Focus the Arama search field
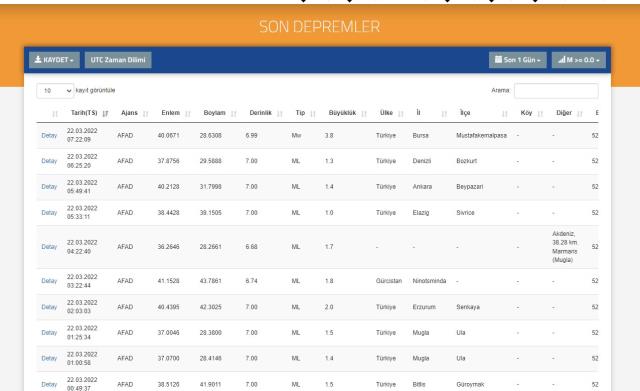This screenshot has width=640, height=391. coord(556,91)
